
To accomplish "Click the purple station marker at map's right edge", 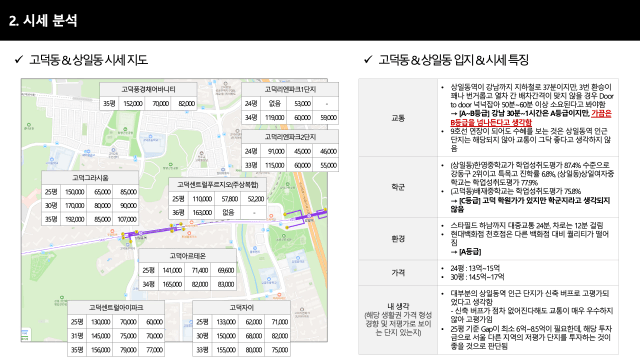I will [309, 215].
